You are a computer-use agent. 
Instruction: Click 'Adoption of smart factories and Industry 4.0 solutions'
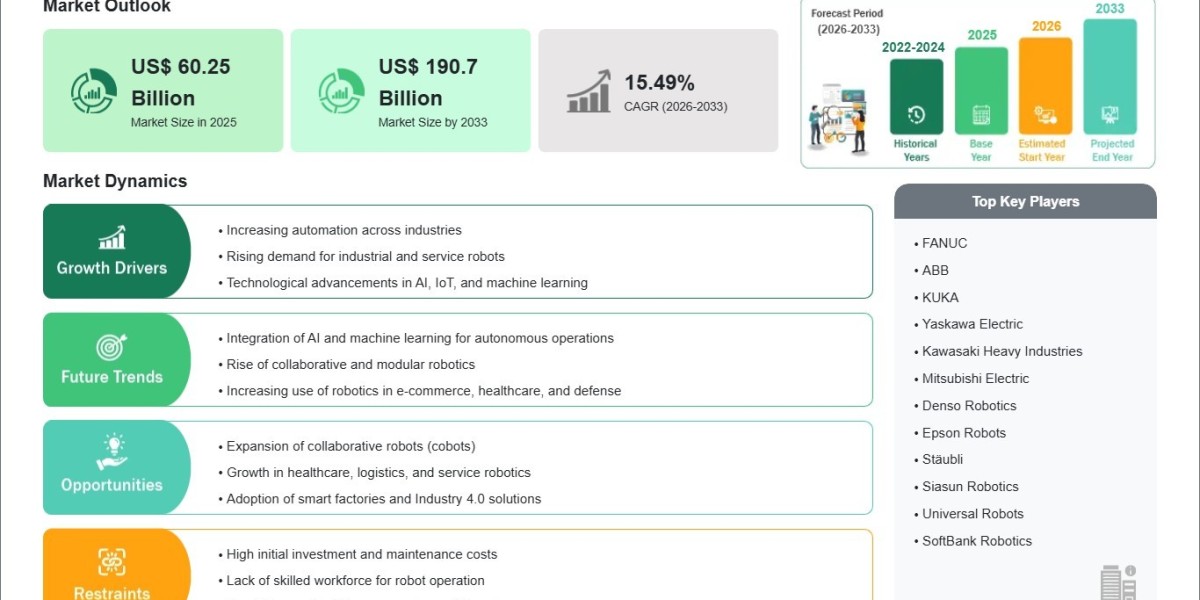pos(383,498)
